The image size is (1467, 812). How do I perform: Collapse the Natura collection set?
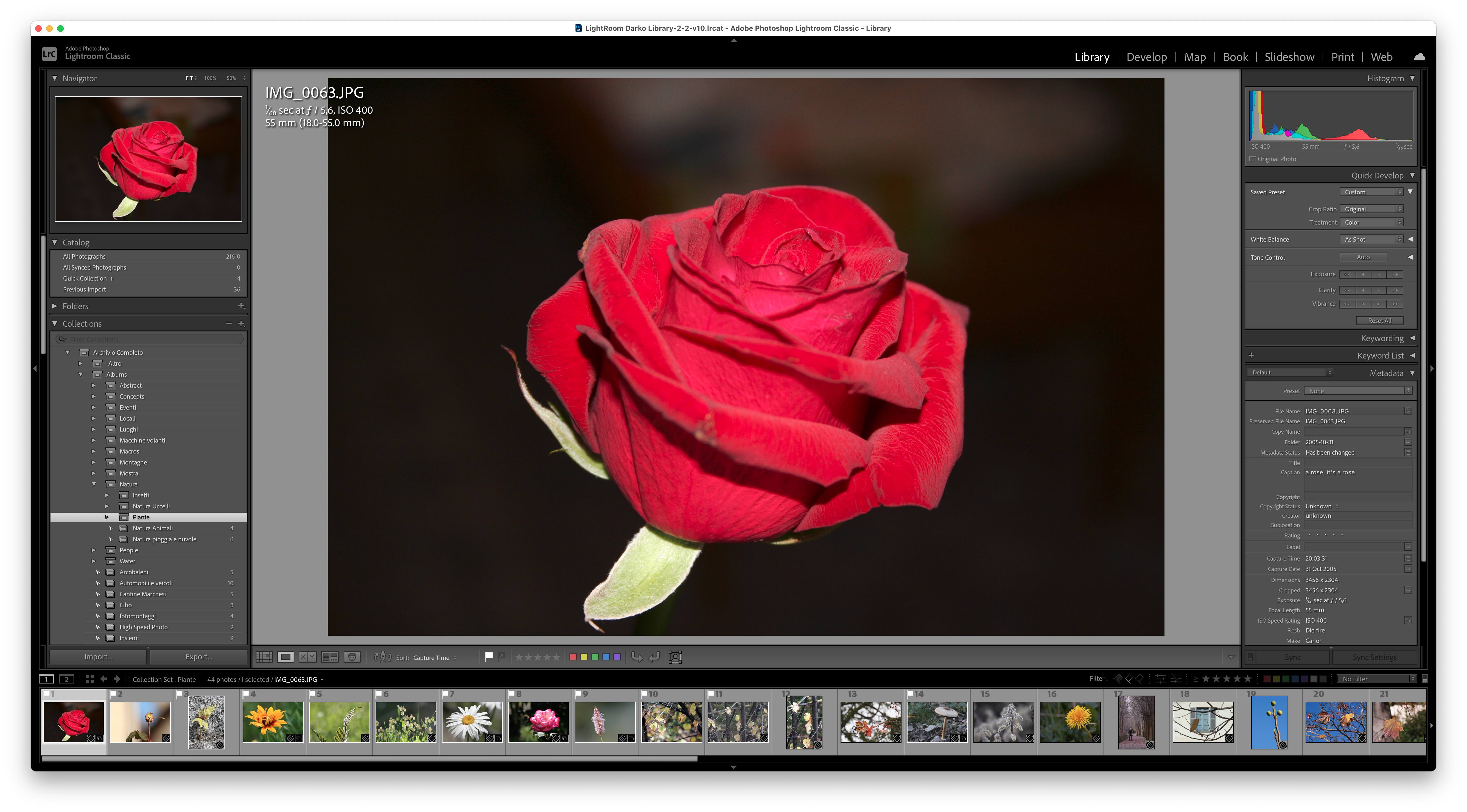pyautogui.click(x=94, y=484)
